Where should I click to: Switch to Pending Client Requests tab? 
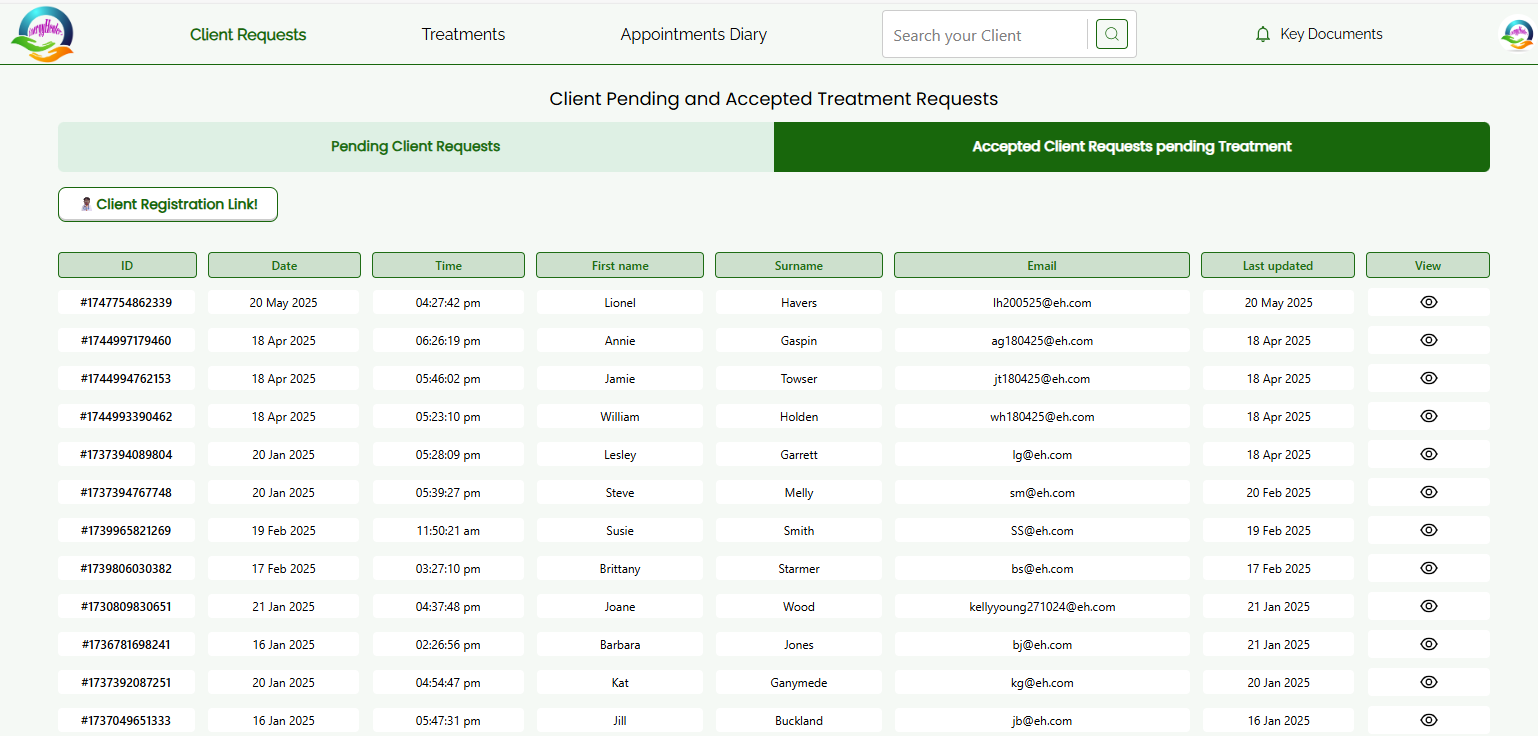point(416,147)
